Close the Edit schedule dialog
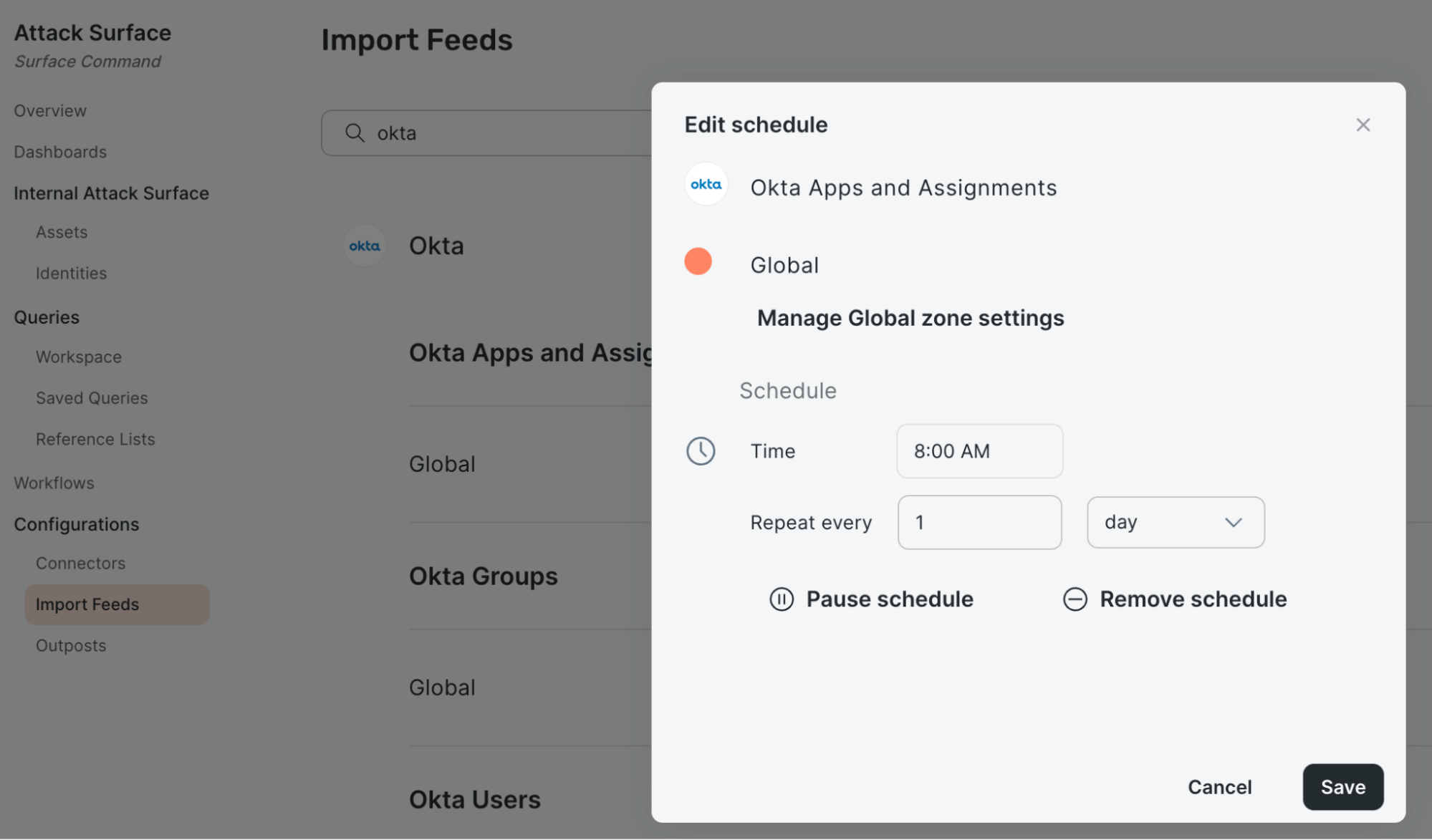 (1363, 125)
